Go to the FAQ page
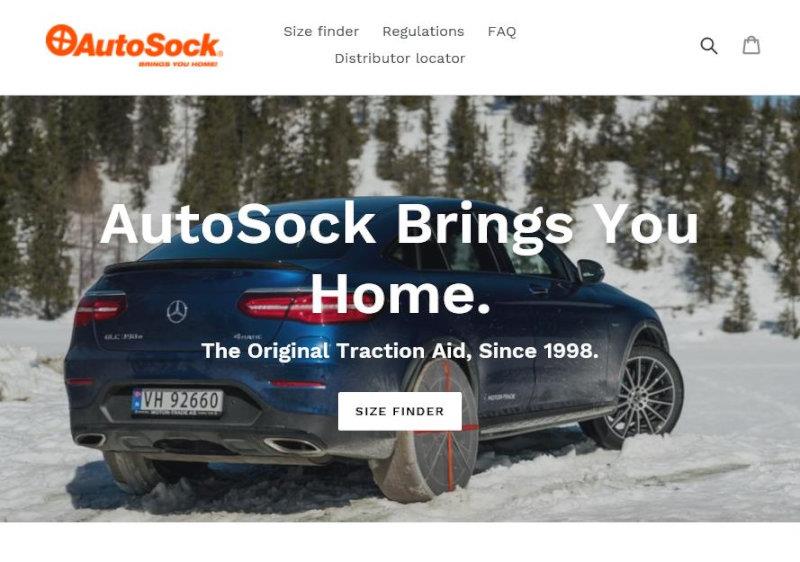 coord(502,32)
